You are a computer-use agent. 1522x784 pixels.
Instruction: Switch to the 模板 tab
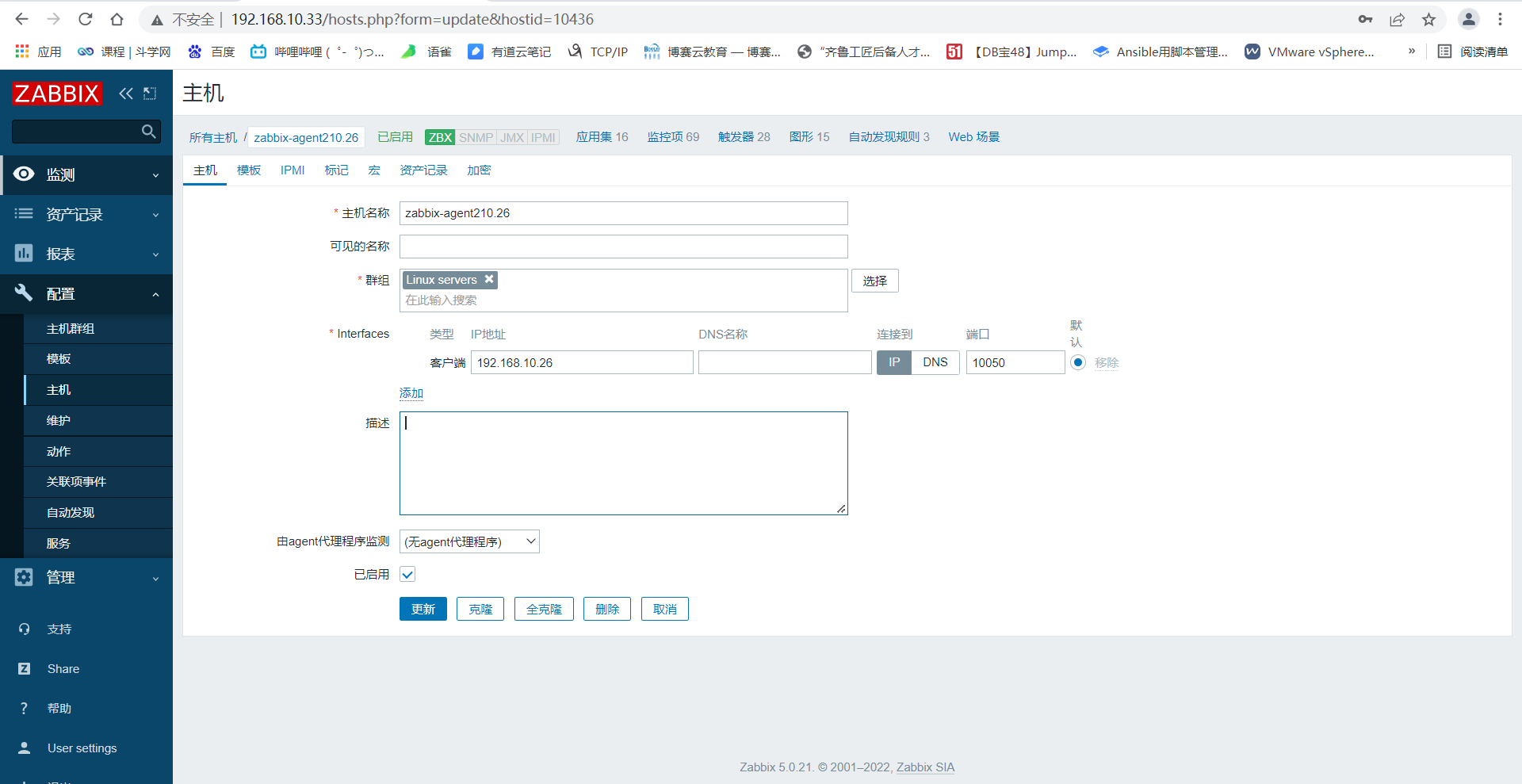249,170
